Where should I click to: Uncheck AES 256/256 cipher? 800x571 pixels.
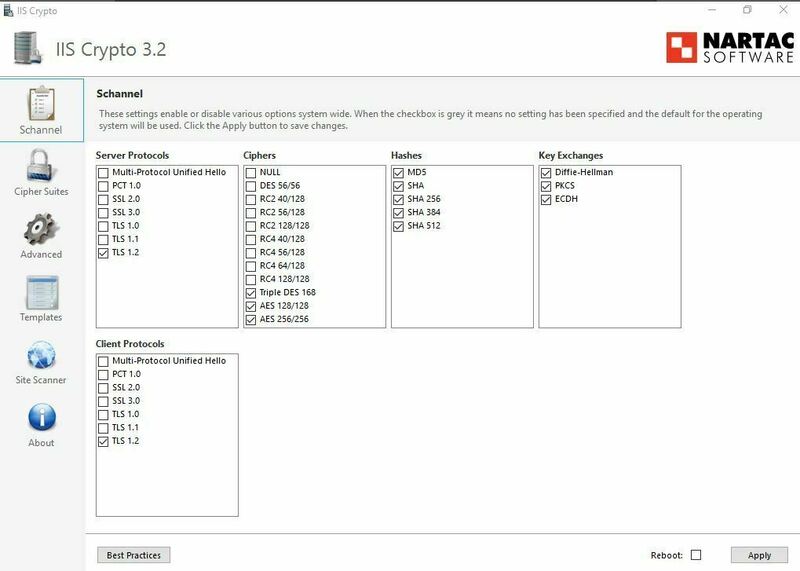point(251,319)
